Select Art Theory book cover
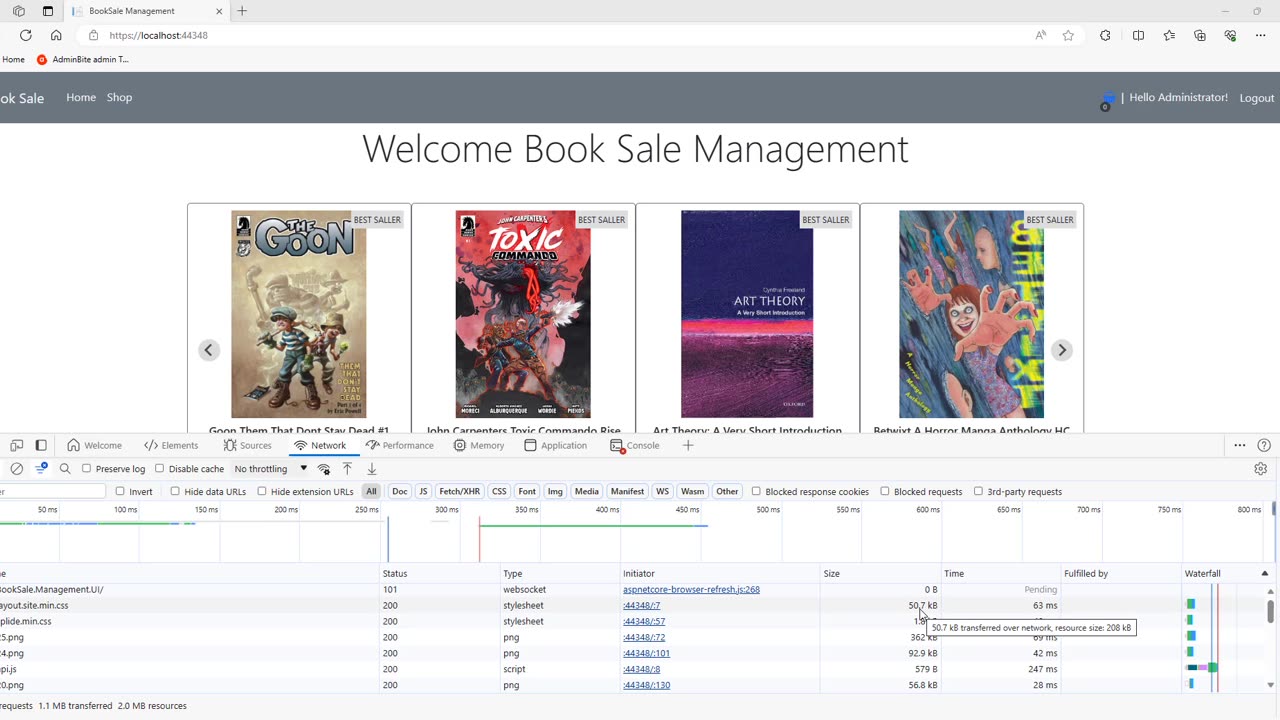This screenshot has height=720, width=1280. coord(747,314)
